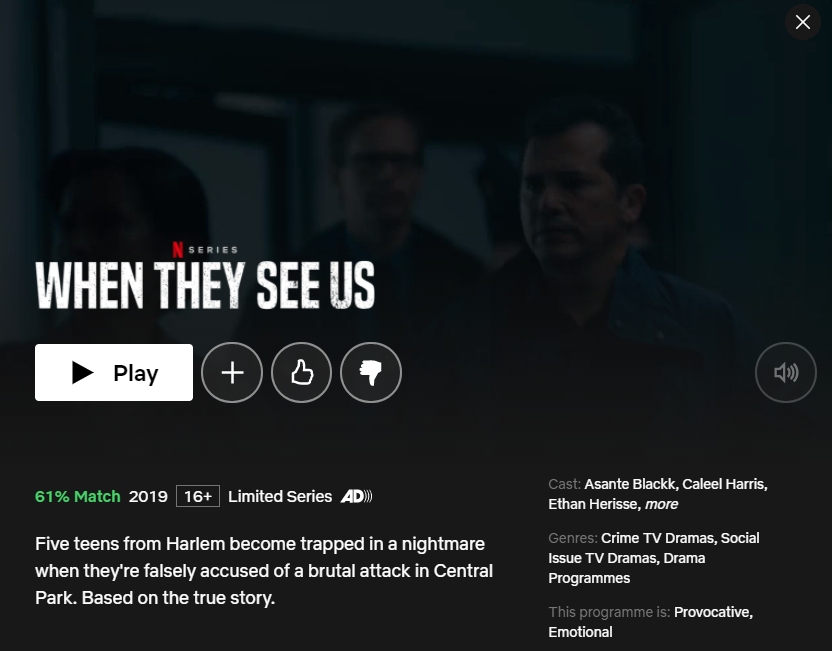Close the title details dialog
Viewport: 832px width, 651px height.
tap(803, 22)
